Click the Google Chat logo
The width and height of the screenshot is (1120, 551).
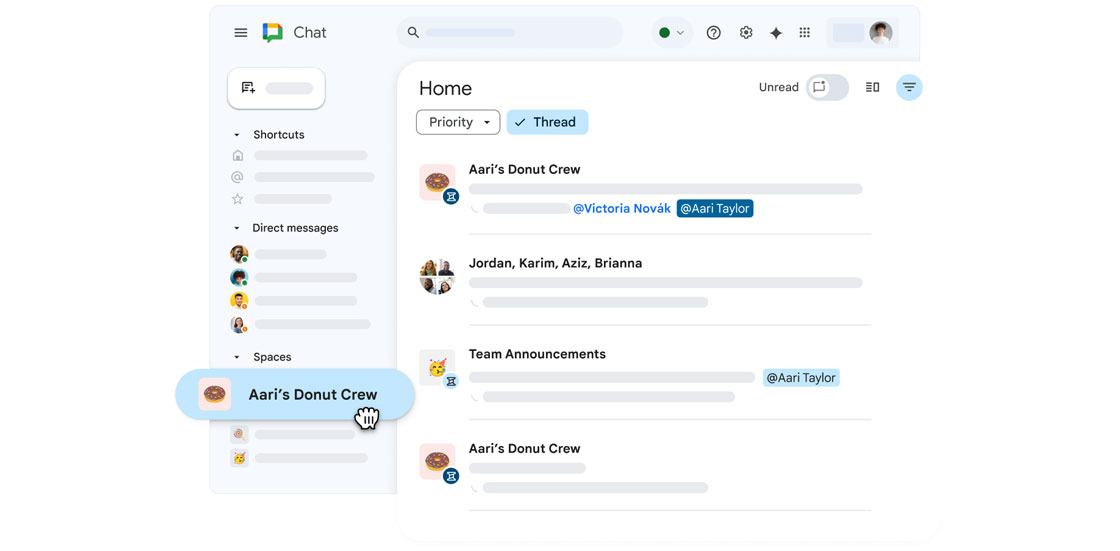point(273,33)
